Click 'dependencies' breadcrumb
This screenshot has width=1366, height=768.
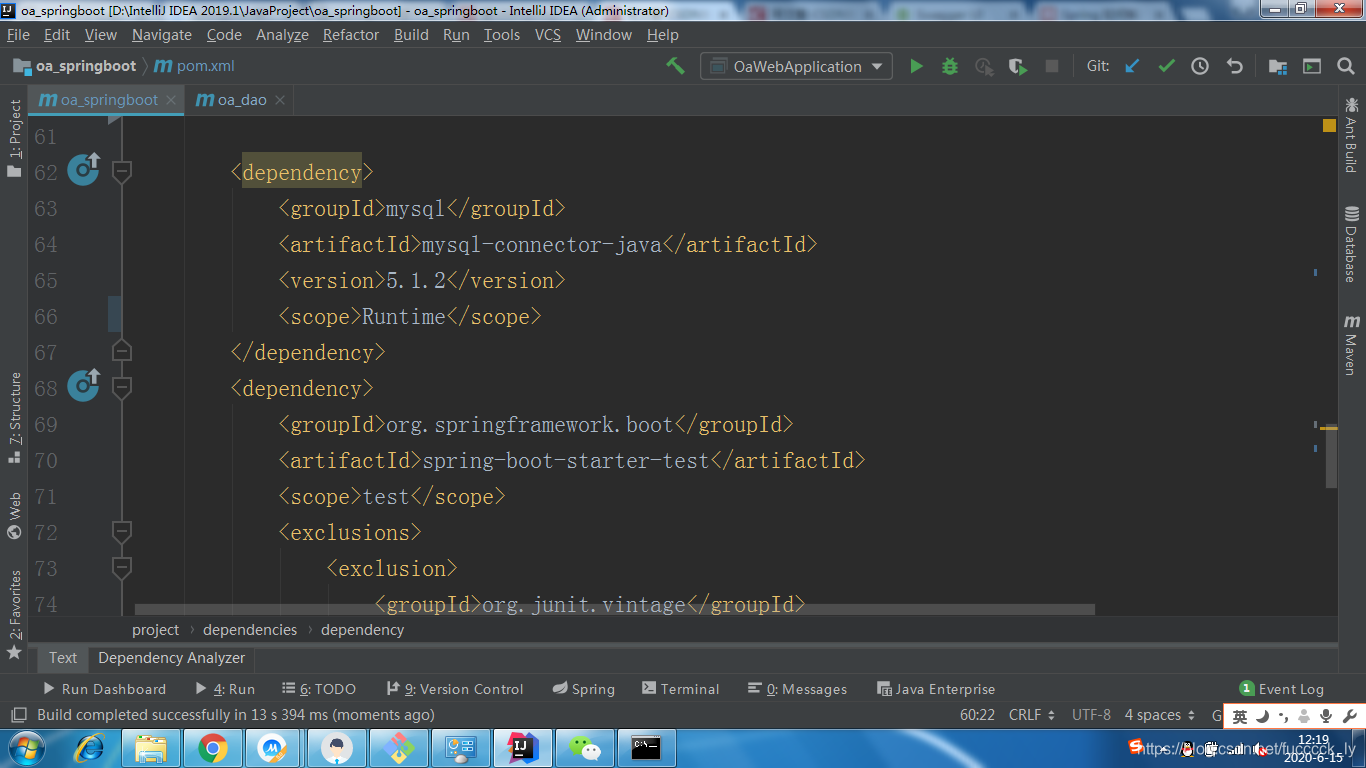point(250,630)
